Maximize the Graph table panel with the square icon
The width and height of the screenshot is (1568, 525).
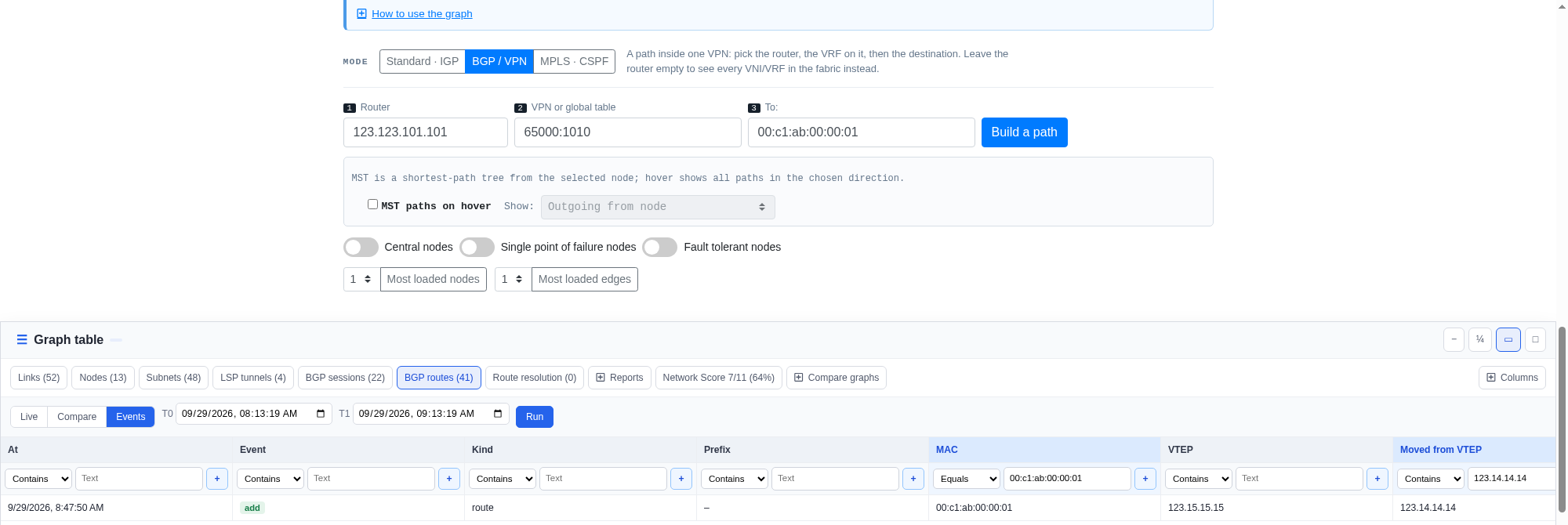point(1535,339)
